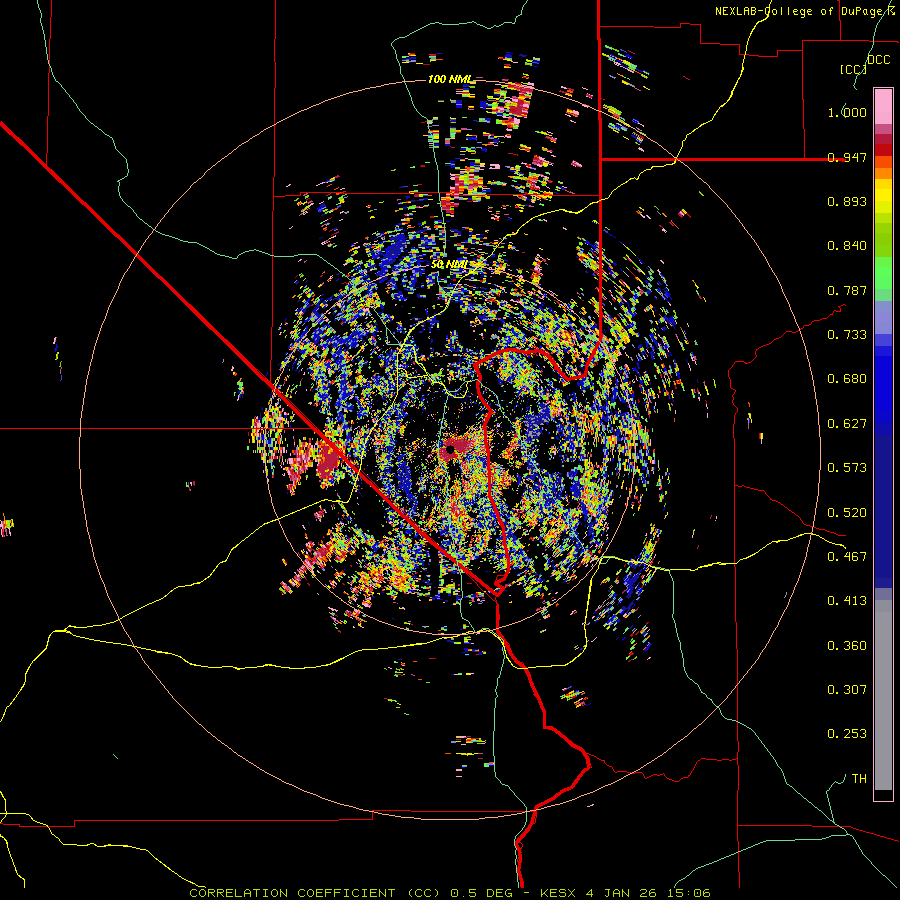This screenshot has width=900, height=900.
Task: Click the black radar site dot at center
Action: (451, 449)
